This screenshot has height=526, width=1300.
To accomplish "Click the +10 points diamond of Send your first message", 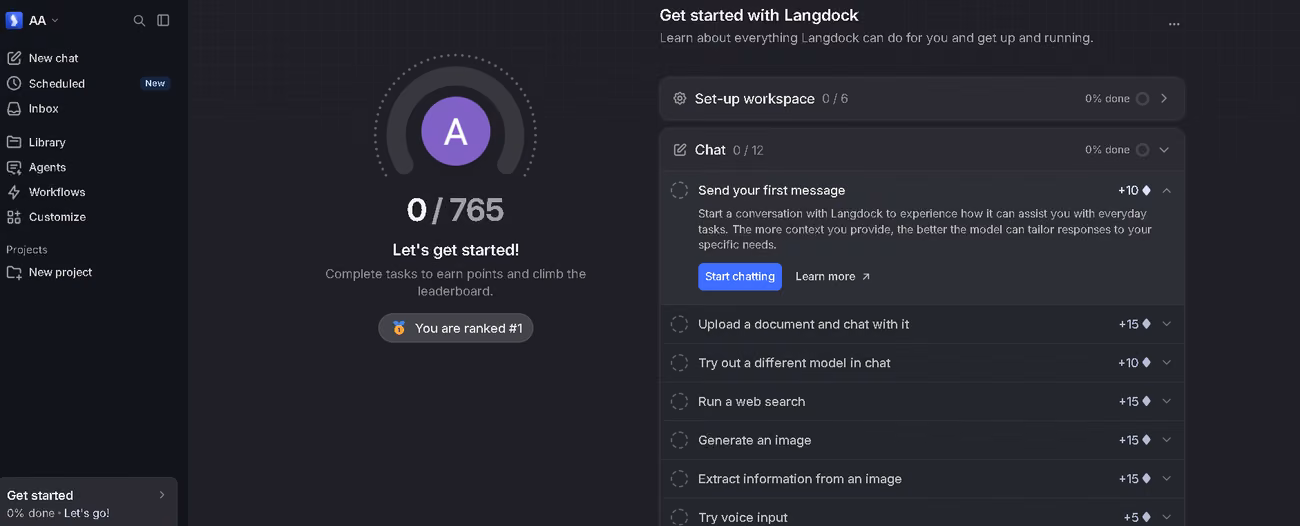I will [x=1146, y=190].
